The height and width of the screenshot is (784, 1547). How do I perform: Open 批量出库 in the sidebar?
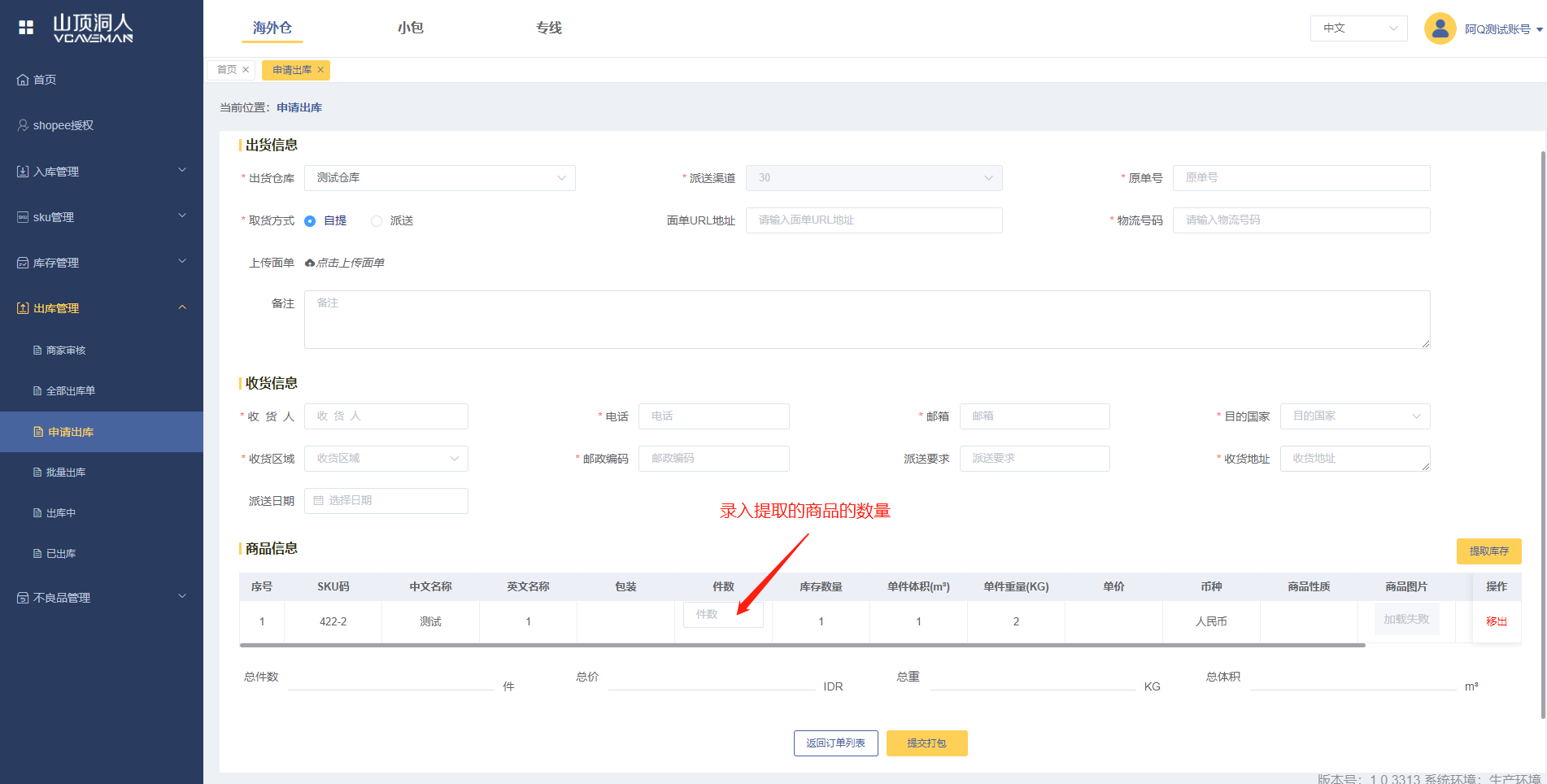click(x=66, y=473)
